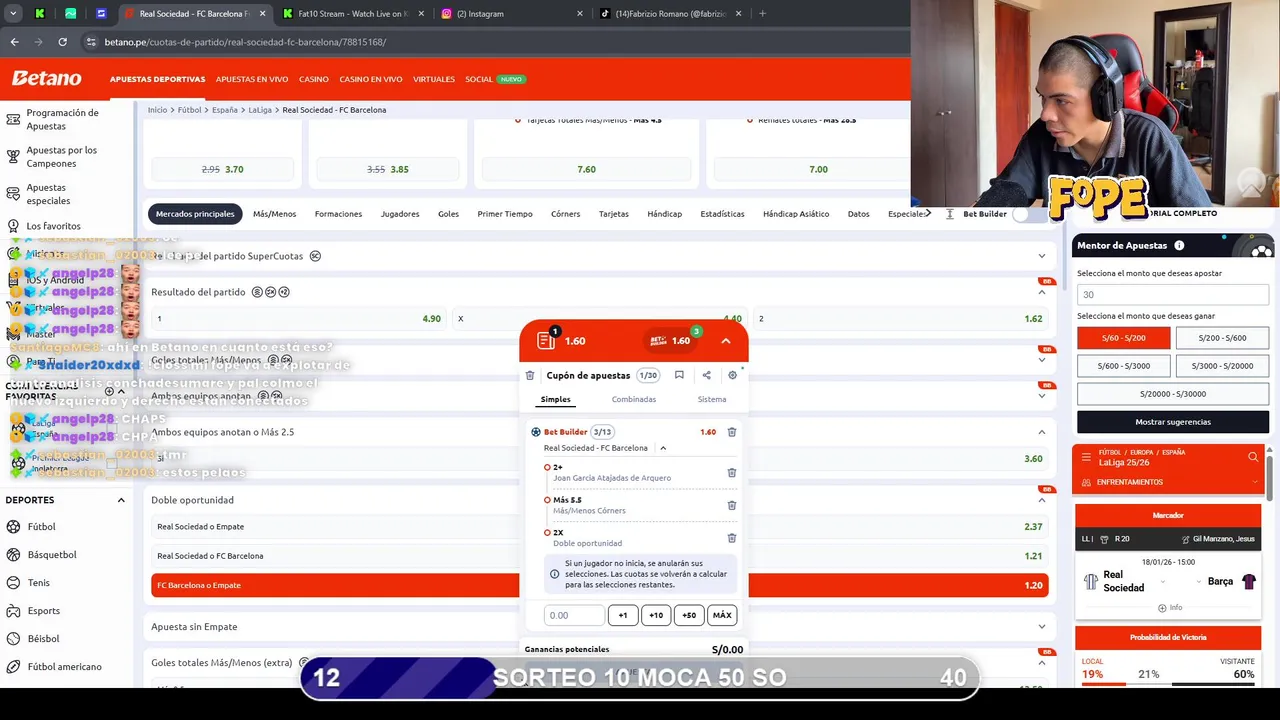This screenshot has height=720, width=1280.
Task: Open betting coupon settings gear
Action: (732, 375)
